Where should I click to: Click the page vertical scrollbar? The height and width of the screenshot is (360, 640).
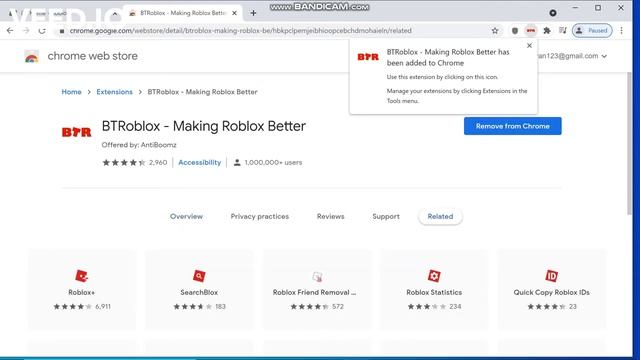tap(629, 143)
